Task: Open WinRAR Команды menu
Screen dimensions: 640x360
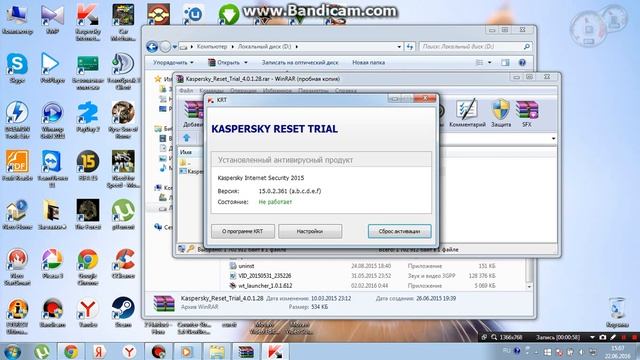Action: pos(211,91)
